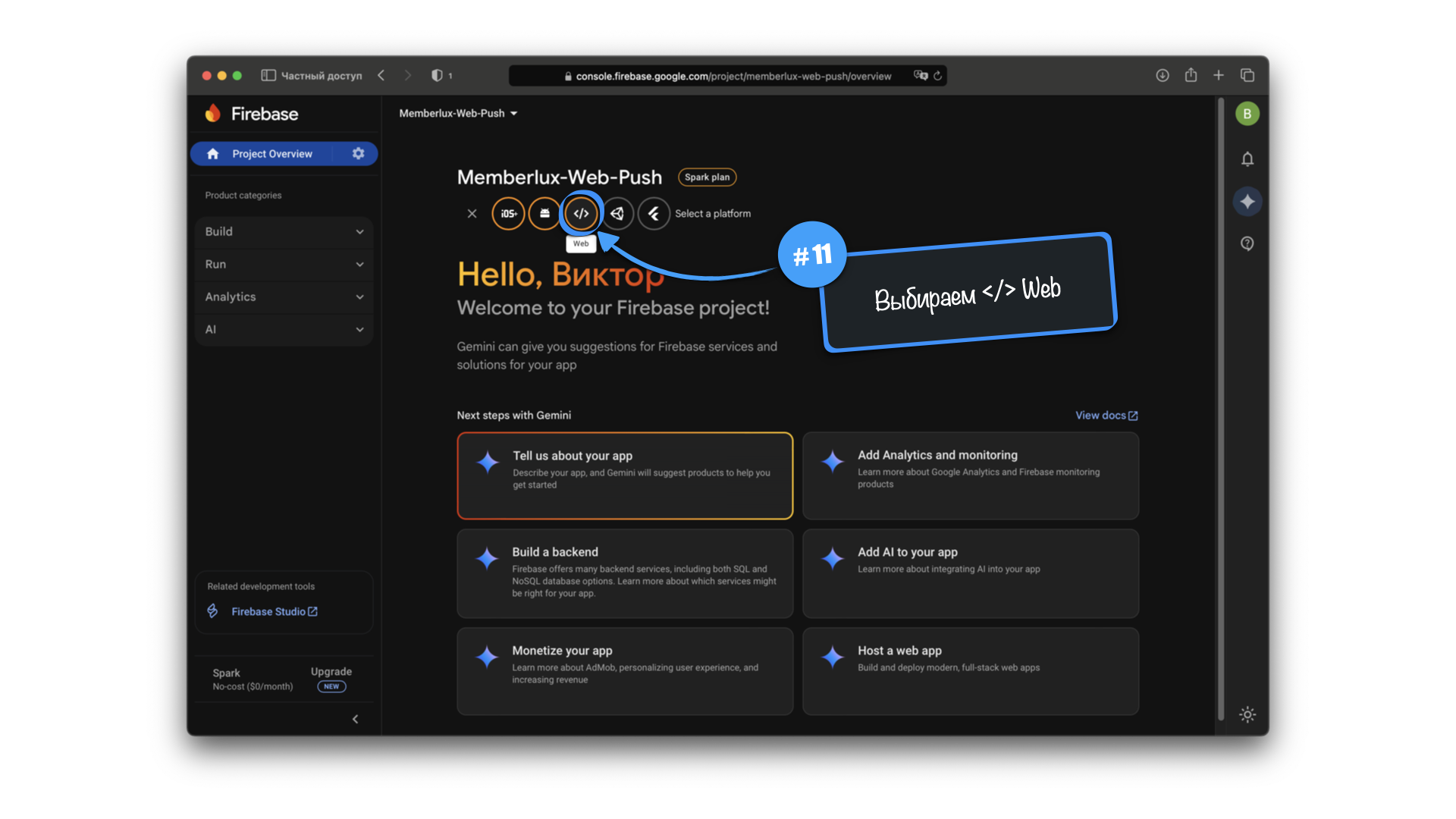Toggle Safari sidebar panel button

point(268,76)
